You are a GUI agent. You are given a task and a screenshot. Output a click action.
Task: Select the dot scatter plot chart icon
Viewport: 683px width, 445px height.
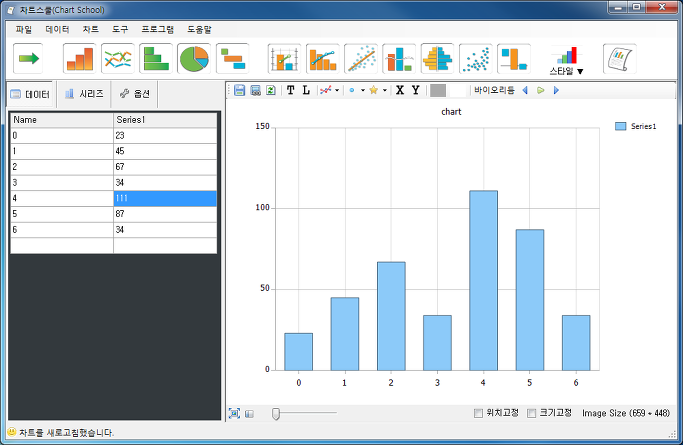476,58
